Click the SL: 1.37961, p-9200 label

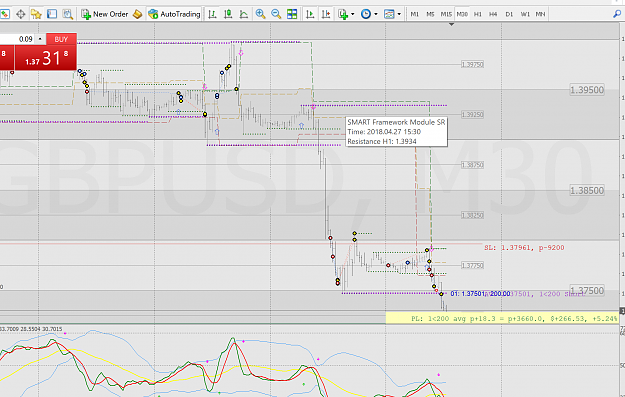pyautogui.click(x=524, y=248)
